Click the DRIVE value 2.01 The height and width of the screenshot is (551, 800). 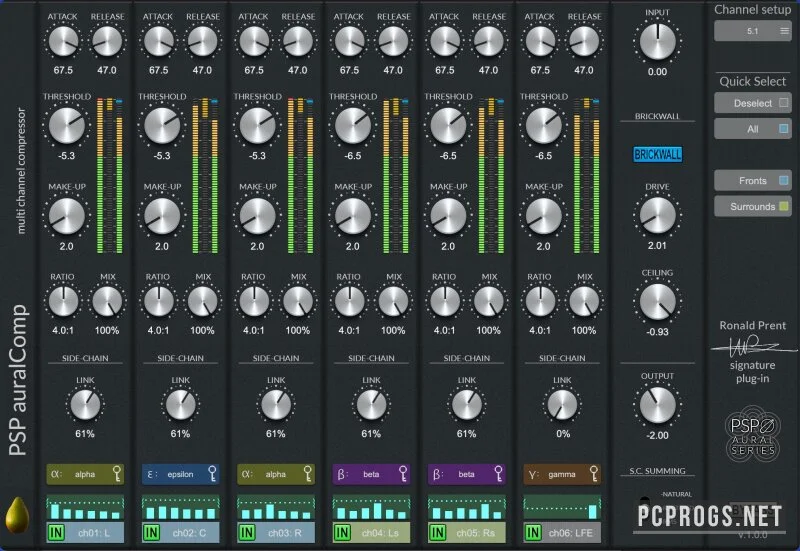coord(657,245)
